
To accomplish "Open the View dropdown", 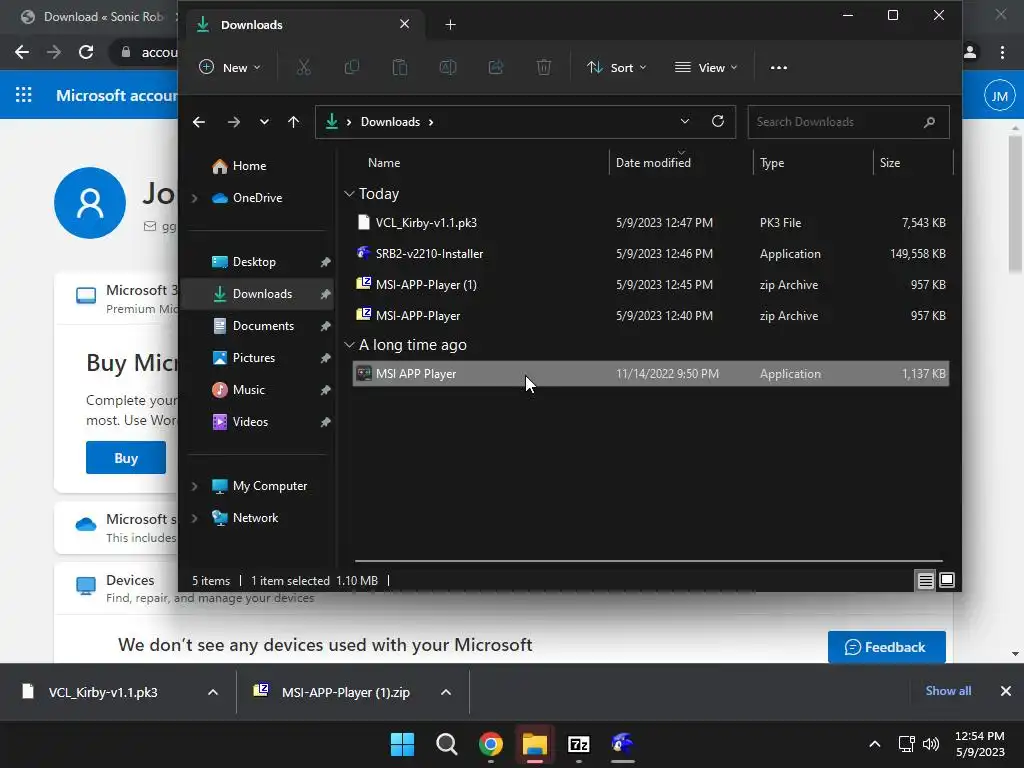I will coord(706,67).
